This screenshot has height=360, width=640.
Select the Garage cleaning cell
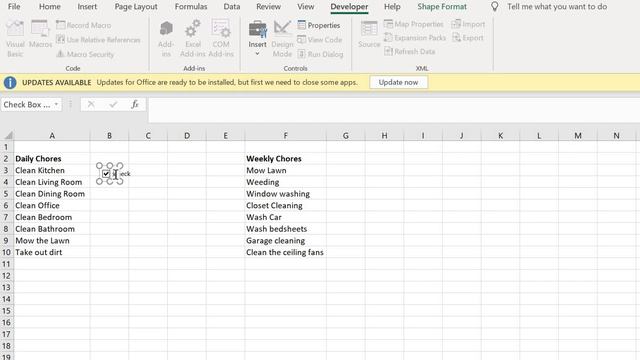(285, 240)
